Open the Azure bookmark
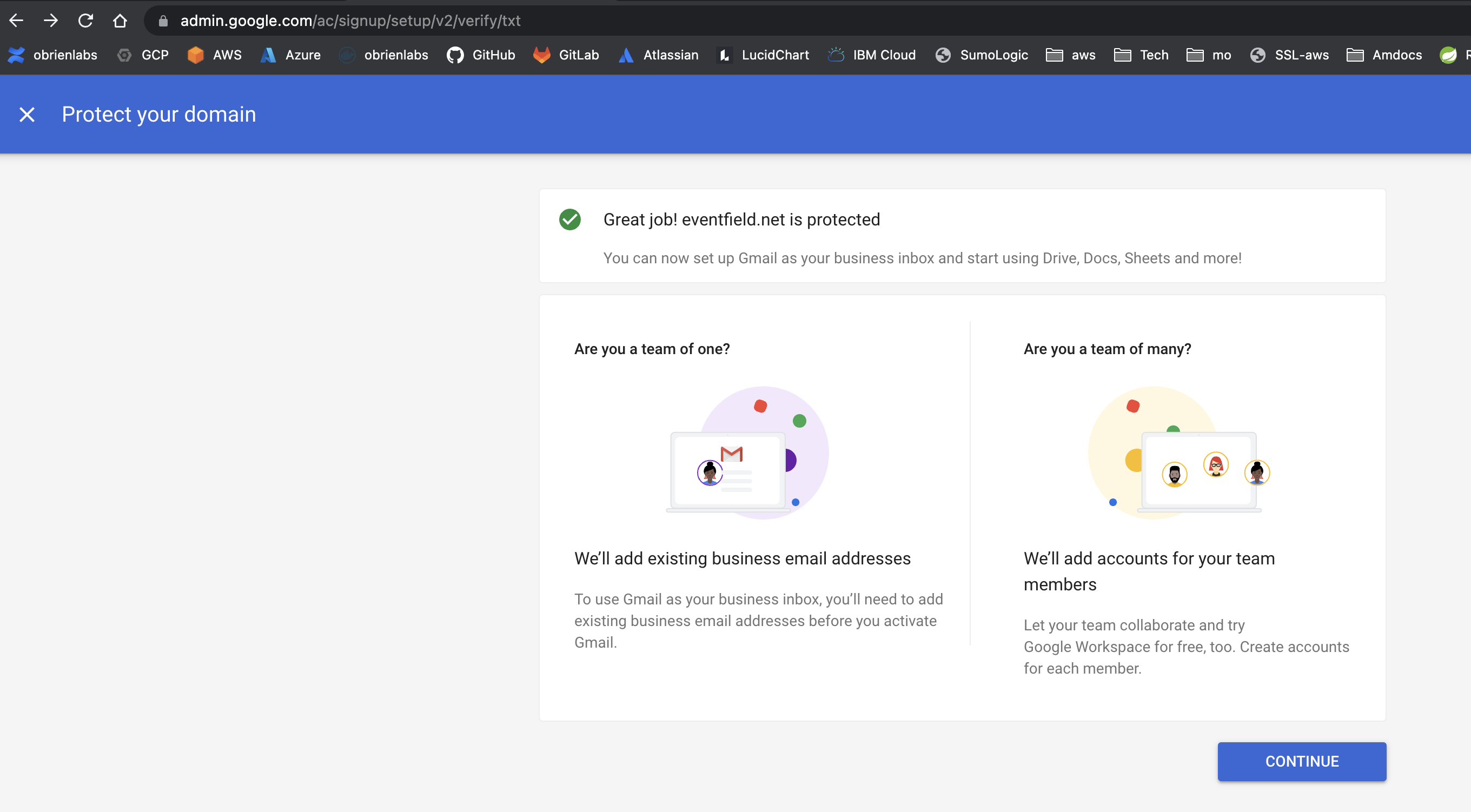This screenshot has height=812, width=1471. tap(290, 55)
